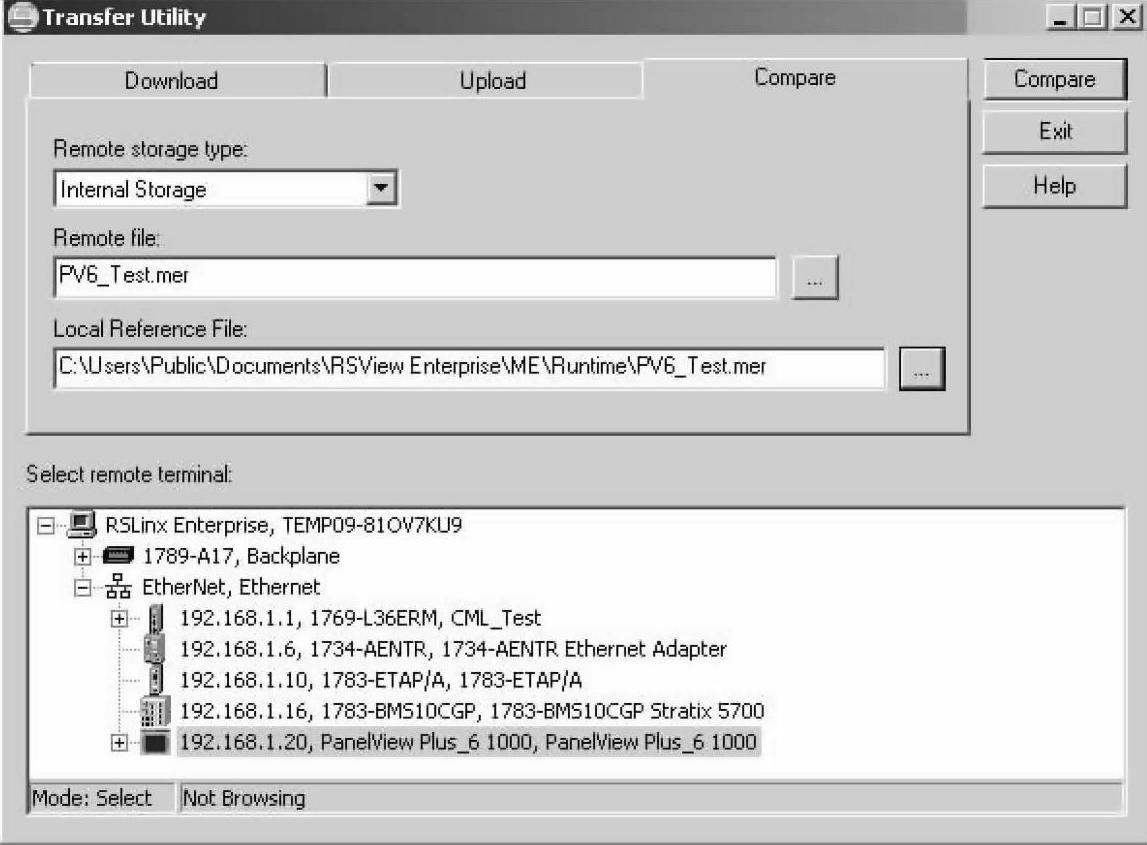
Task: Select 192.168.1.16 1783-BMS10CGP Stratix 5700
Action: [x=472, y=711]
